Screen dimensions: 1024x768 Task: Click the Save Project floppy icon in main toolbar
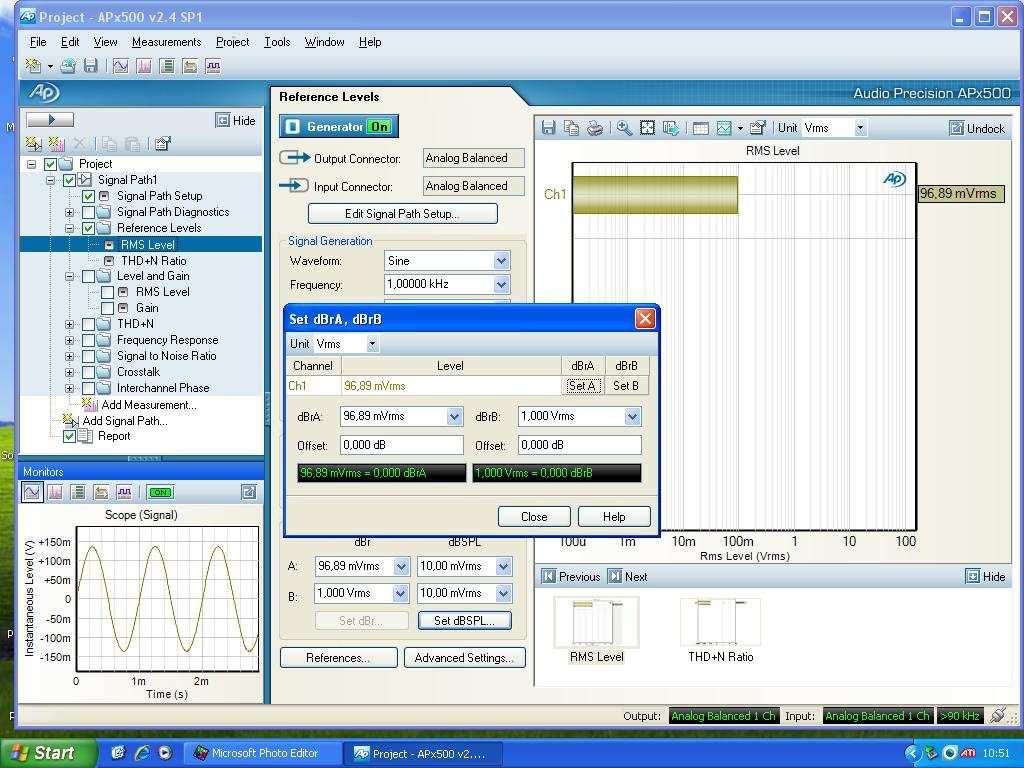(x=91, y=66)
